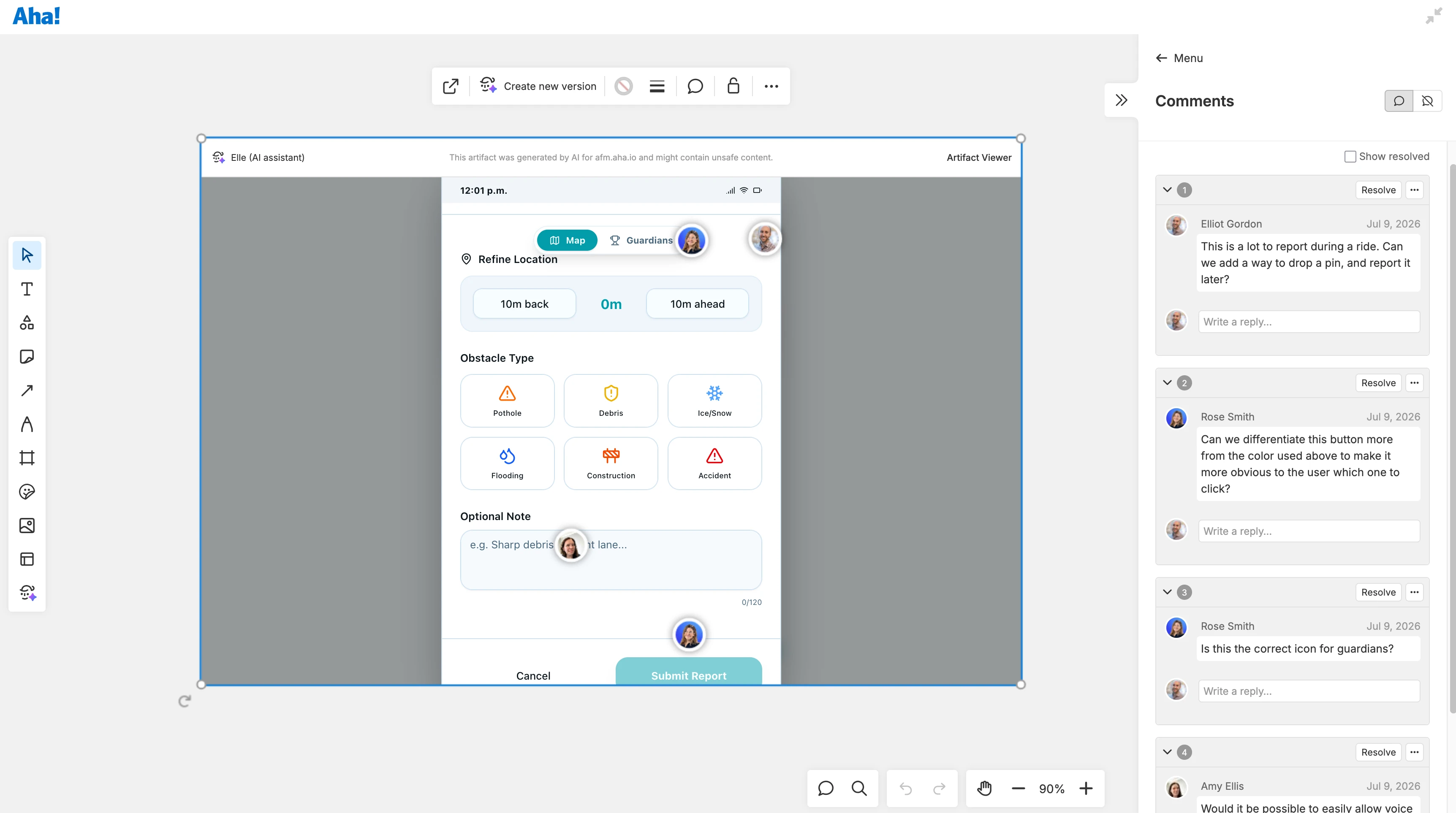The height and width of the screenshot is (813, 1456).
Task: Redo the last action
Action: (940, 789)
